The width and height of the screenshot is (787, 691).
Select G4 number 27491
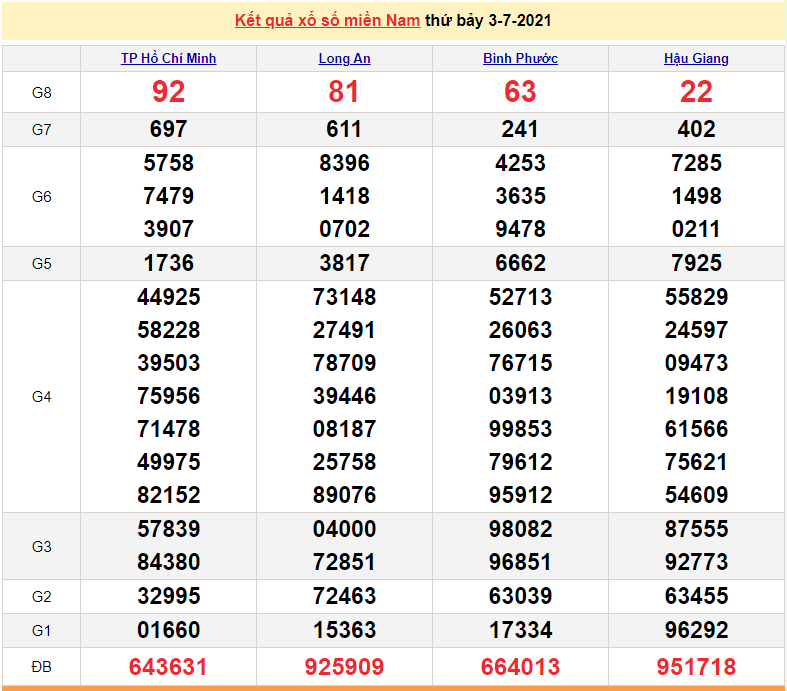344,330
